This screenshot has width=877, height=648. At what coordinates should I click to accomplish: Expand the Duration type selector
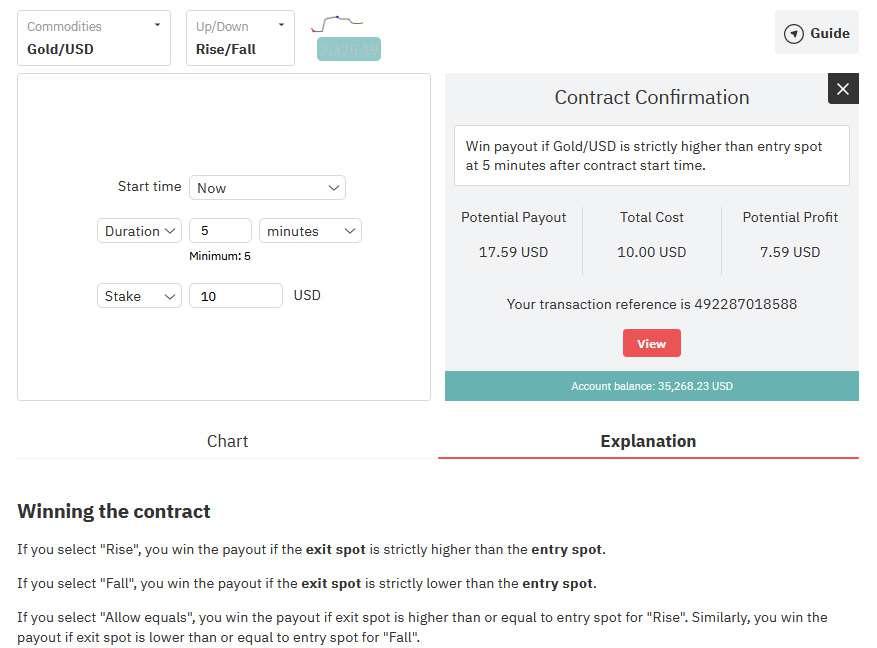tap(140, 231)
